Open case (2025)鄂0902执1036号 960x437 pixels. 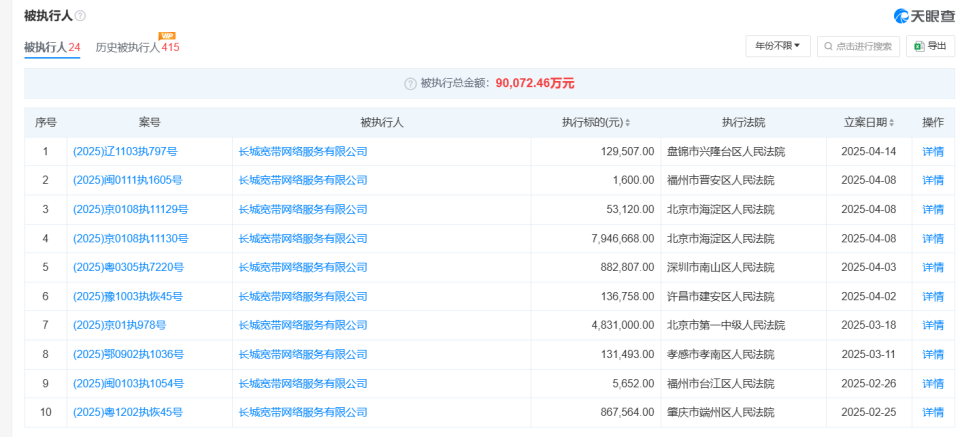click(128, 354)
